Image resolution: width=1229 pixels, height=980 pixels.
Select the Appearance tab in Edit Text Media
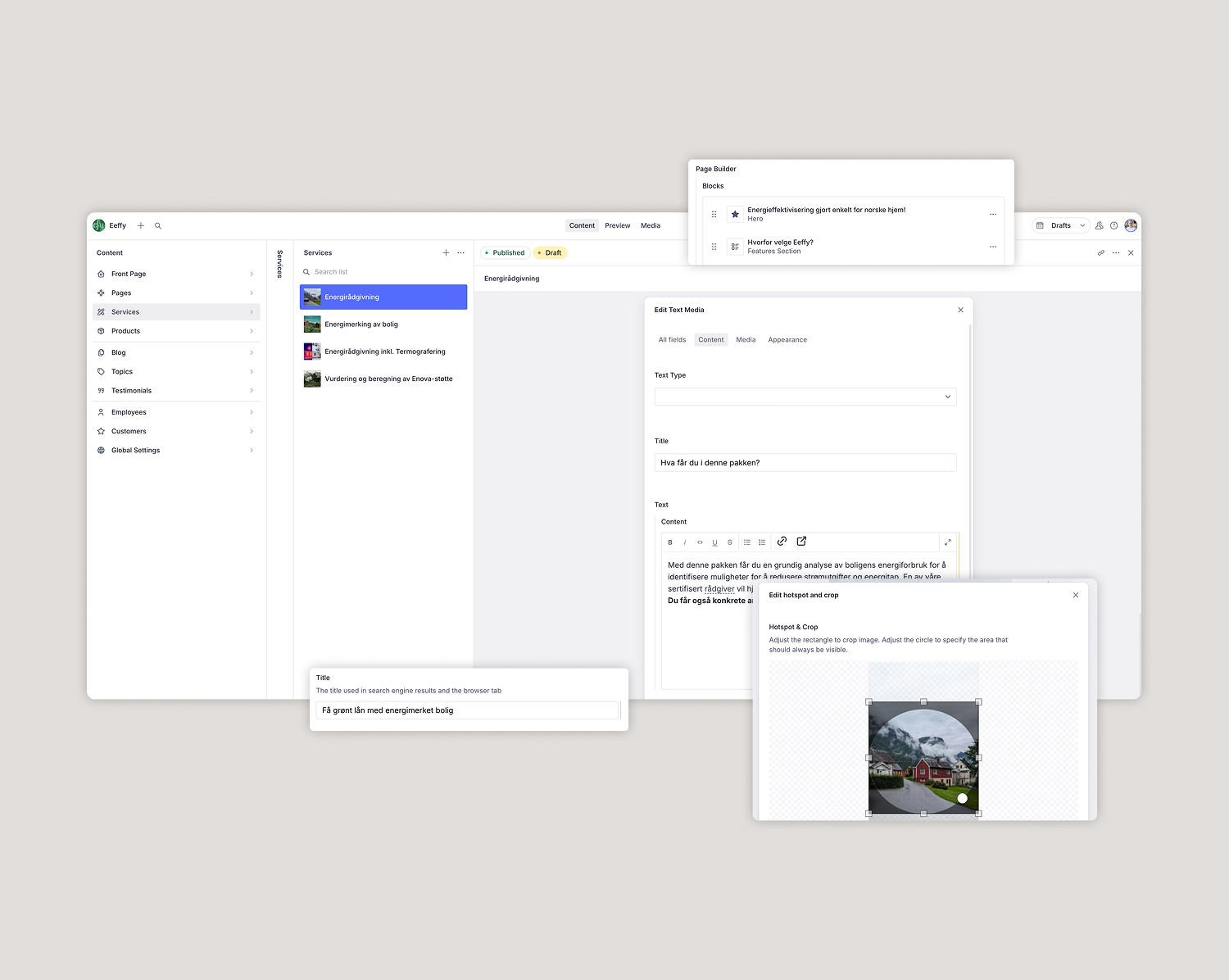pyautogui.click(x=787, y=340)
